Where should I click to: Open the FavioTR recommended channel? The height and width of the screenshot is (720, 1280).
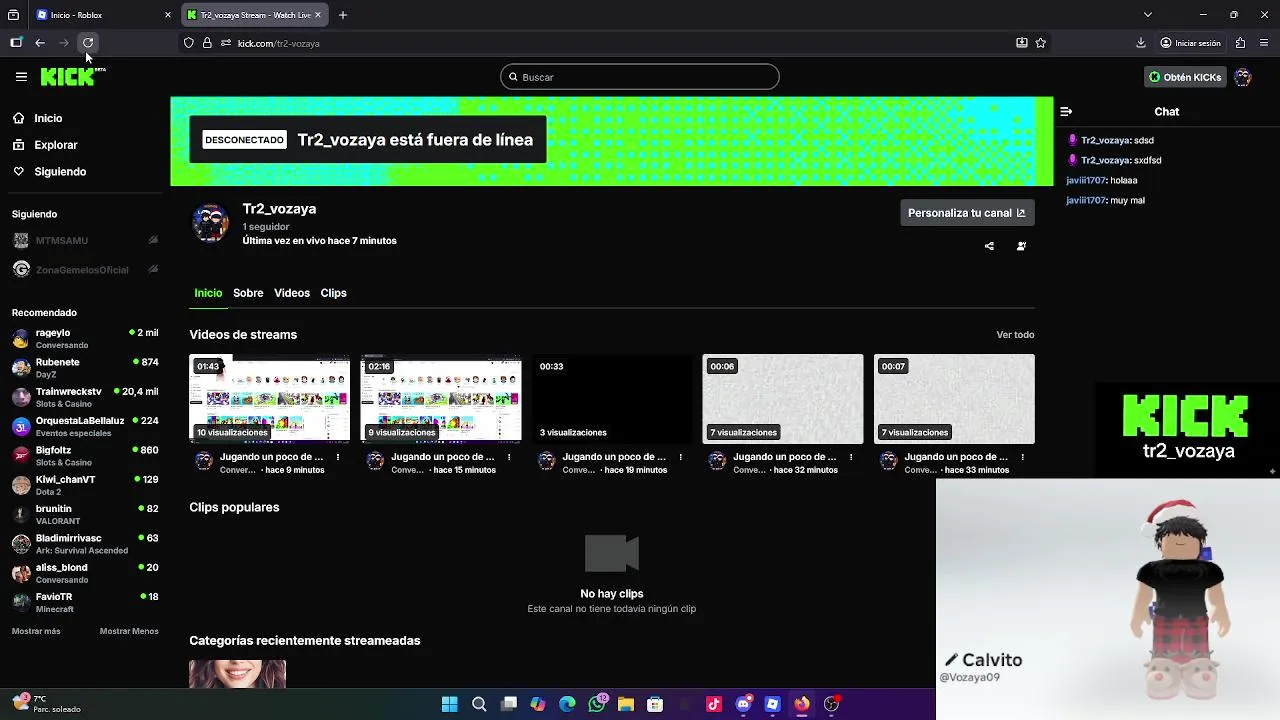85,602
